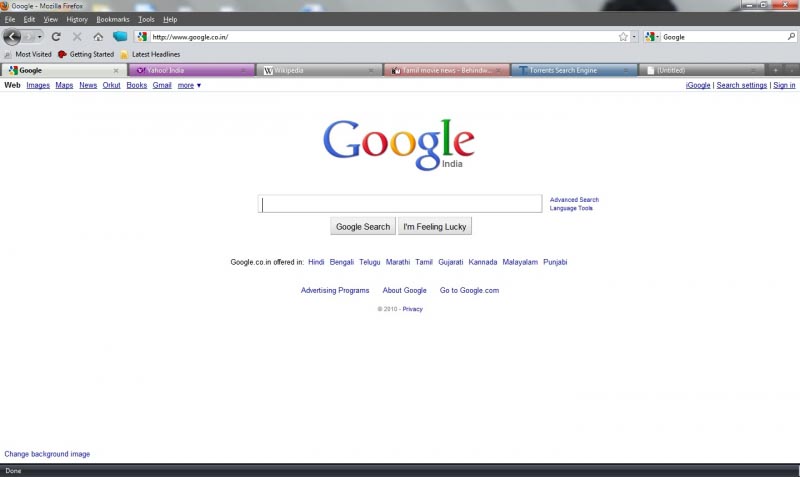Screen dimensions: 800x477
Task: Open the Tools menu
Action: tap(146, 19)
